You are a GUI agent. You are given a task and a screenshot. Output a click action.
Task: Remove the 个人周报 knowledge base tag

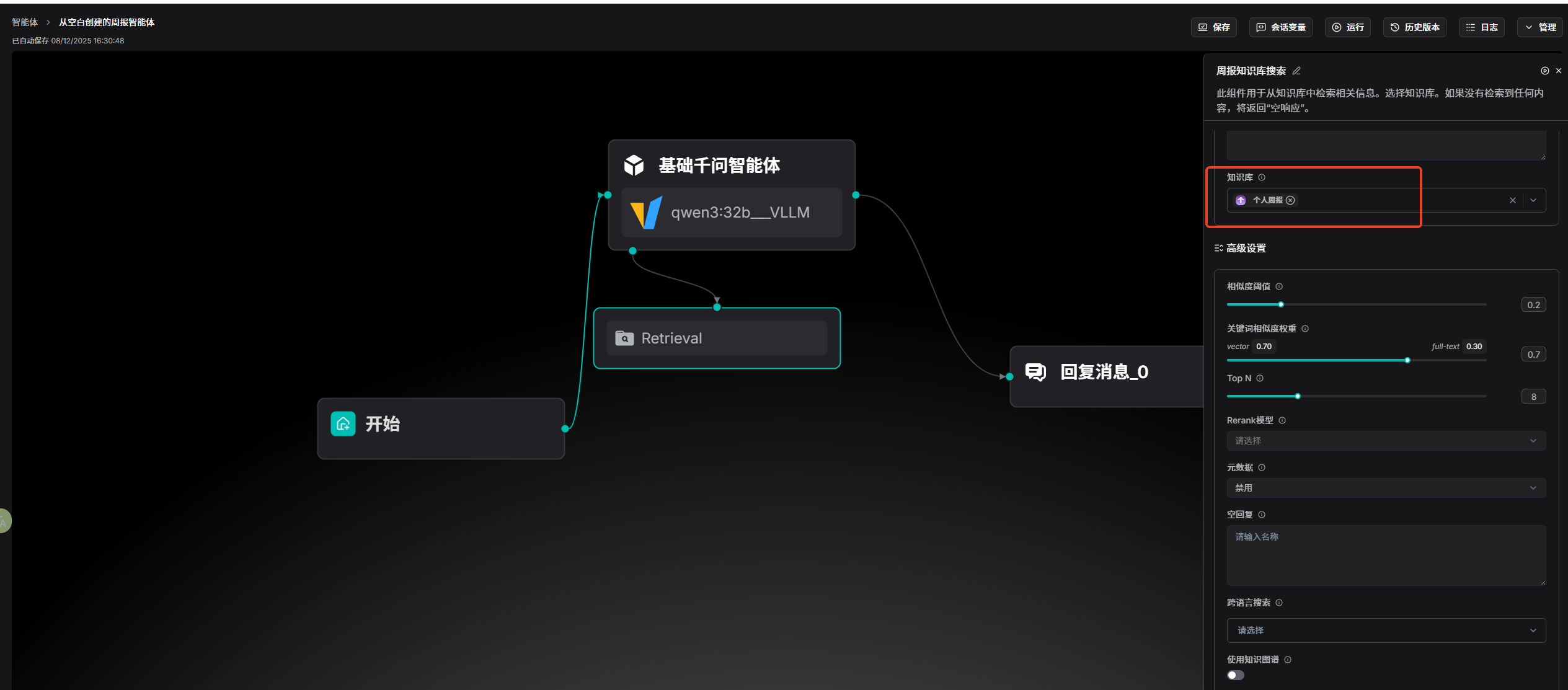tap(1290, 200)
